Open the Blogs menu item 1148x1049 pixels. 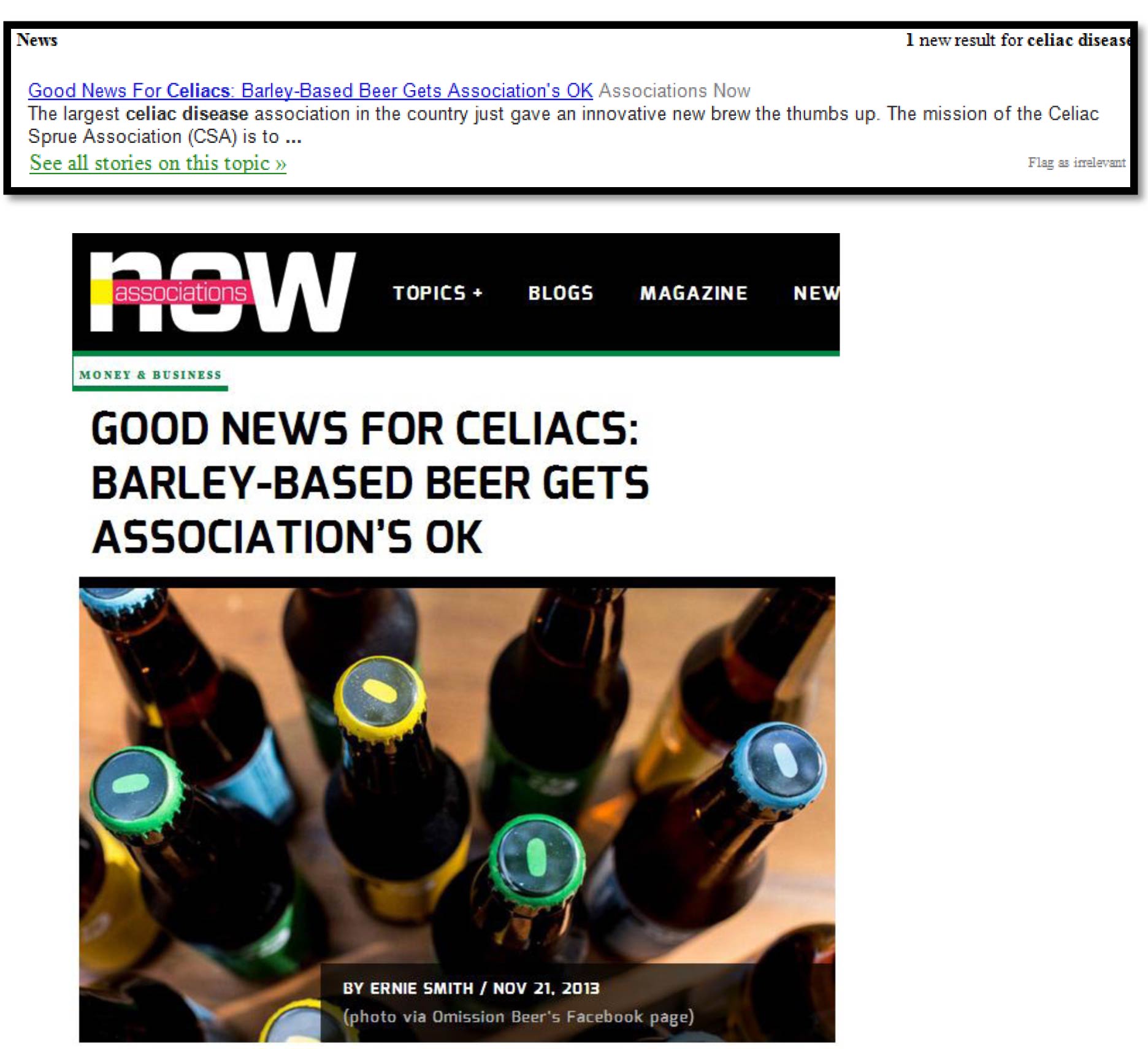point(561,293)
